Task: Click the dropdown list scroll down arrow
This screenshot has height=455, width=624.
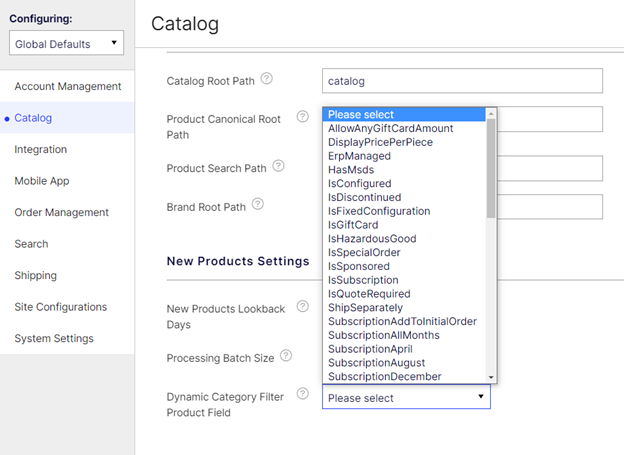Action: (x=491, y=377)
